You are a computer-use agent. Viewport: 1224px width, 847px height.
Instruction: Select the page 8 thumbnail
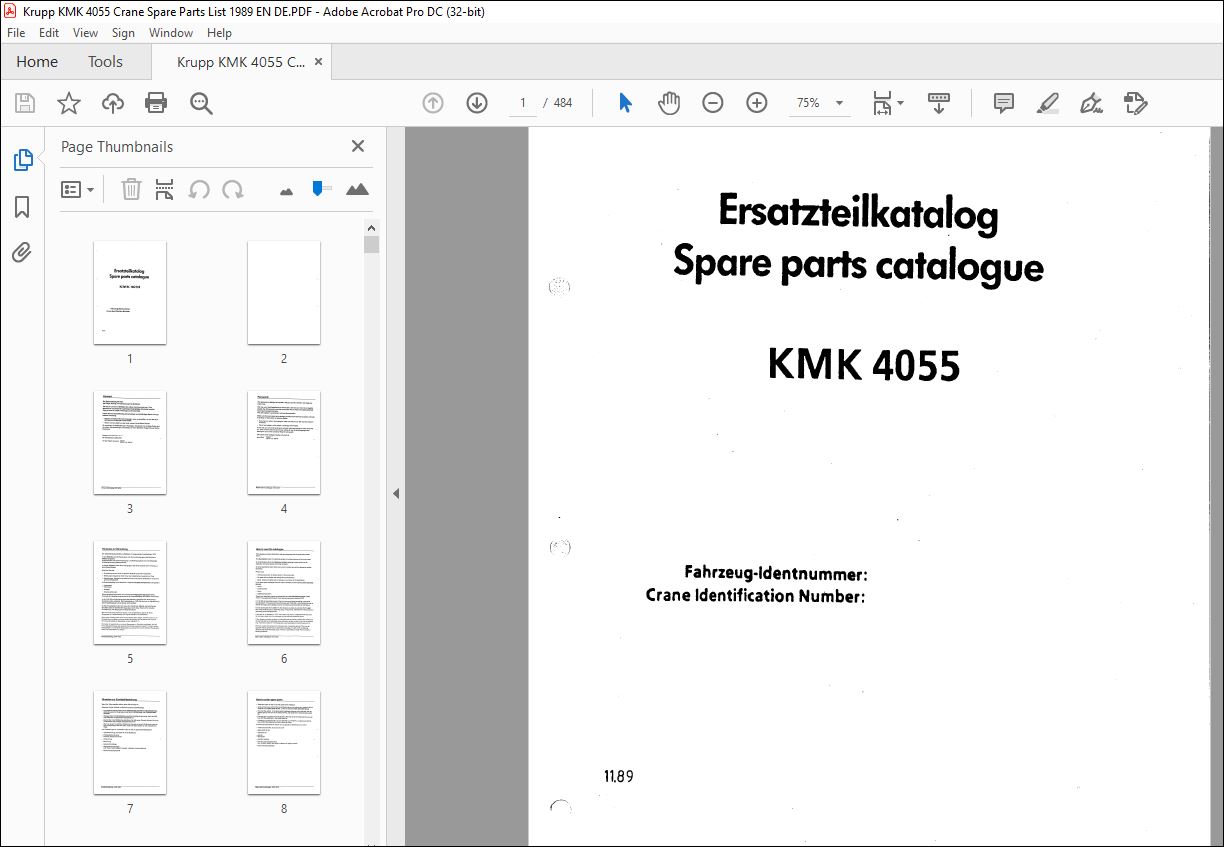(x=284, y=742)
